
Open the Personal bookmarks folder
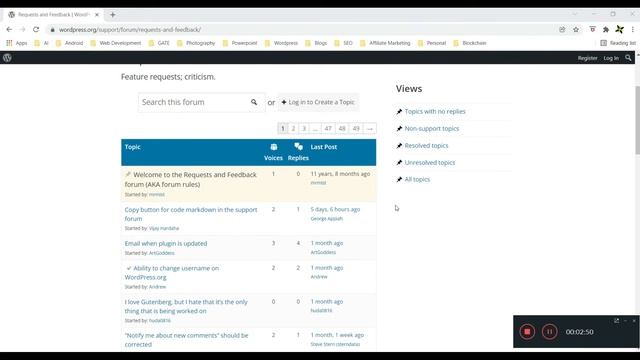(432, 43)
